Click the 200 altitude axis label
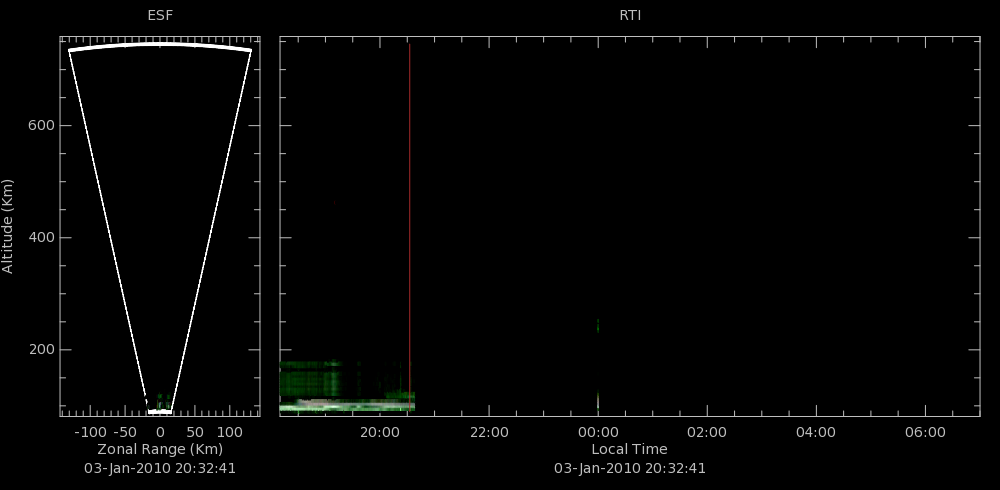 [x=41, y=350]
